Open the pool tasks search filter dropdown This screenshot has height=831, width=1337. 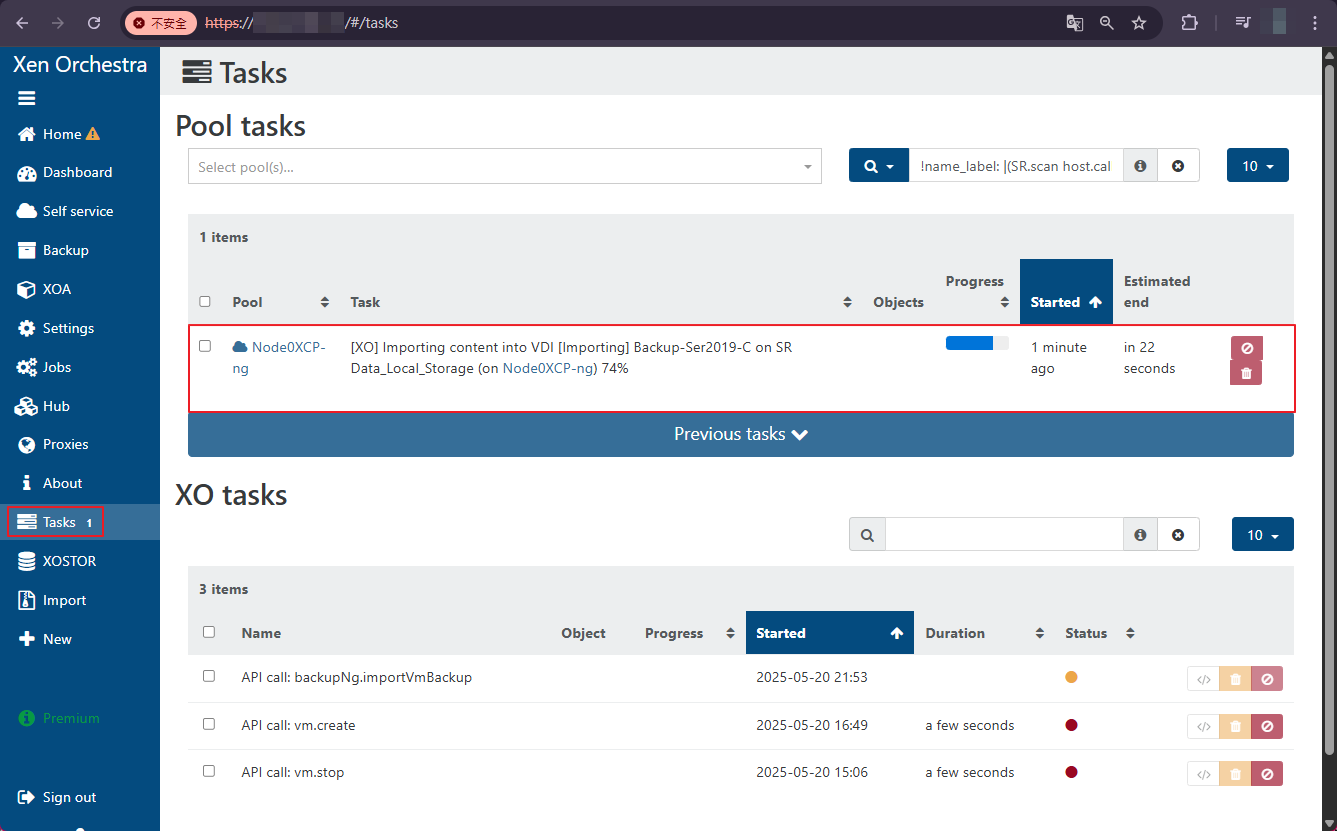[878, 166]
